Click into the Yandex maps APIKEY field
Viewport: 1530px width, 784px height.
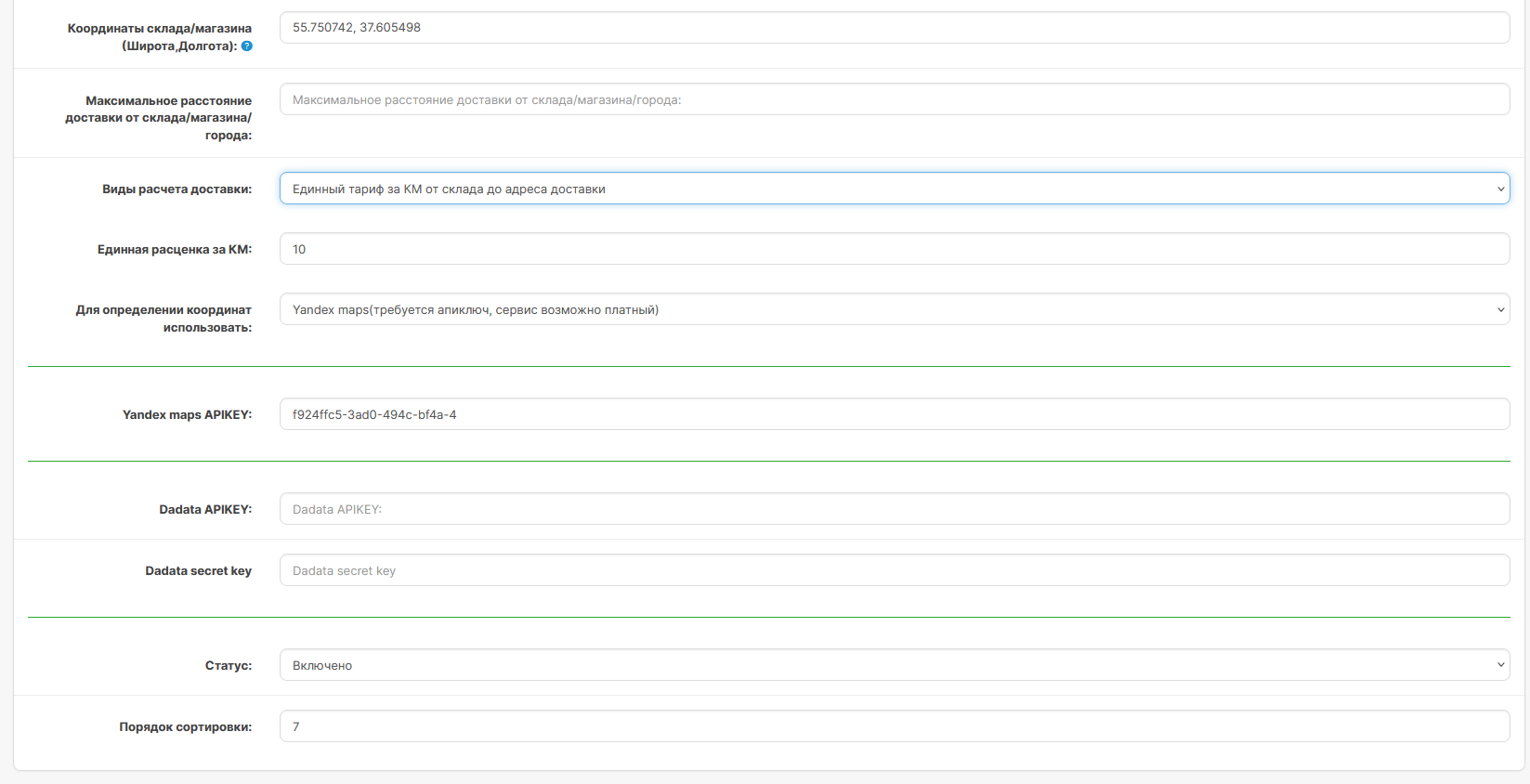click(894, 414)
